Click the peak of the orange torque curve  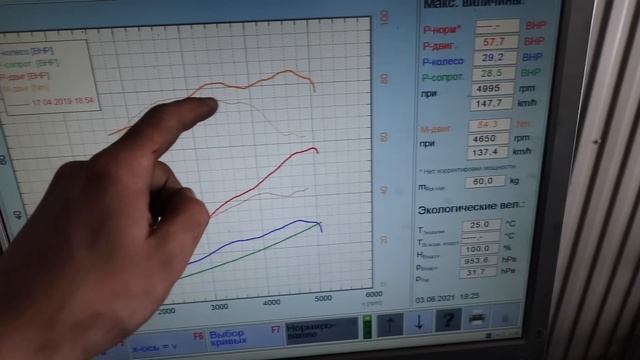pos(288,71)
